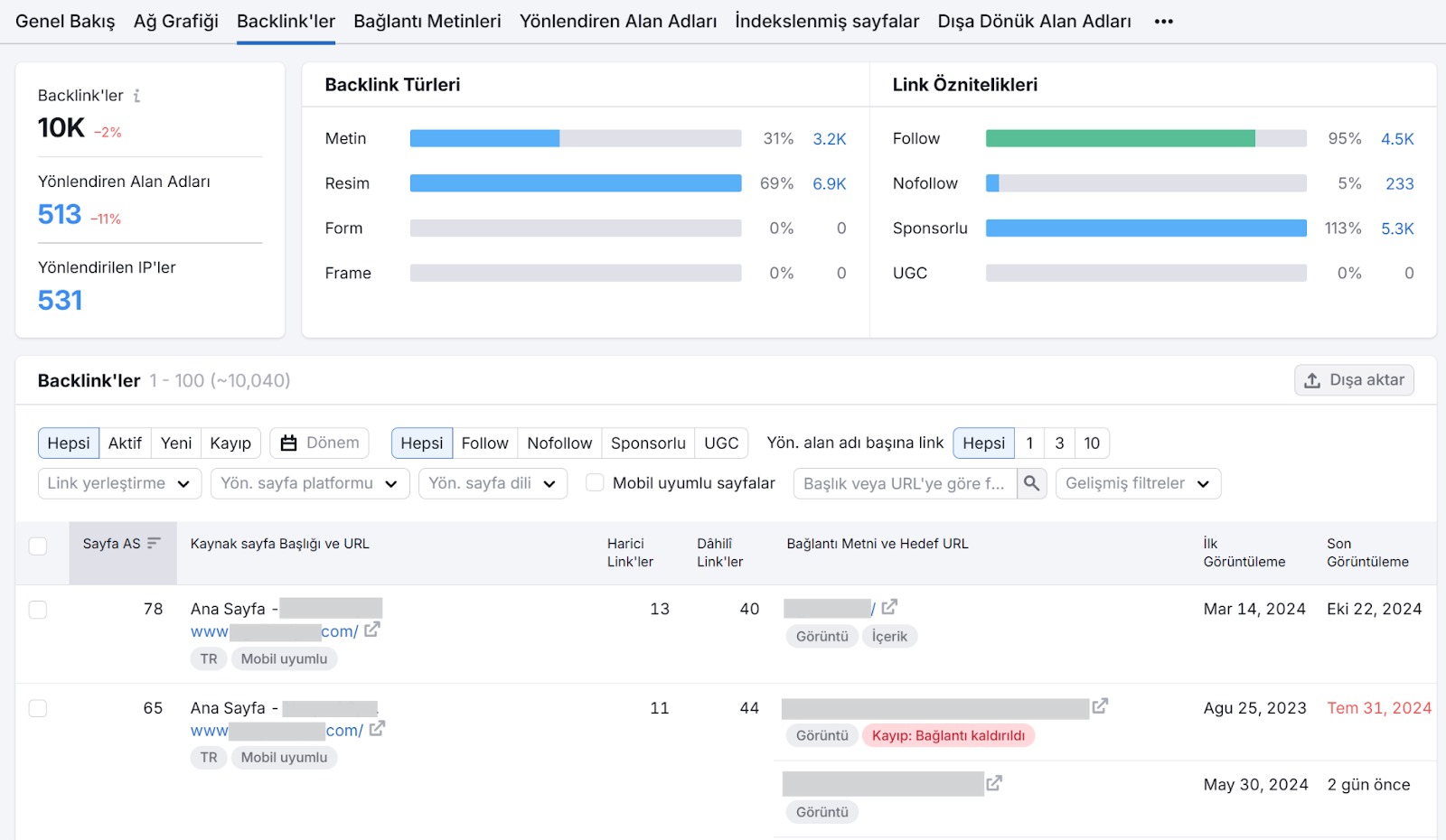The height and width of the screenshot is (840, 1446).
Task: Open external link icon for AS 78 source URL
Action: 371,630
